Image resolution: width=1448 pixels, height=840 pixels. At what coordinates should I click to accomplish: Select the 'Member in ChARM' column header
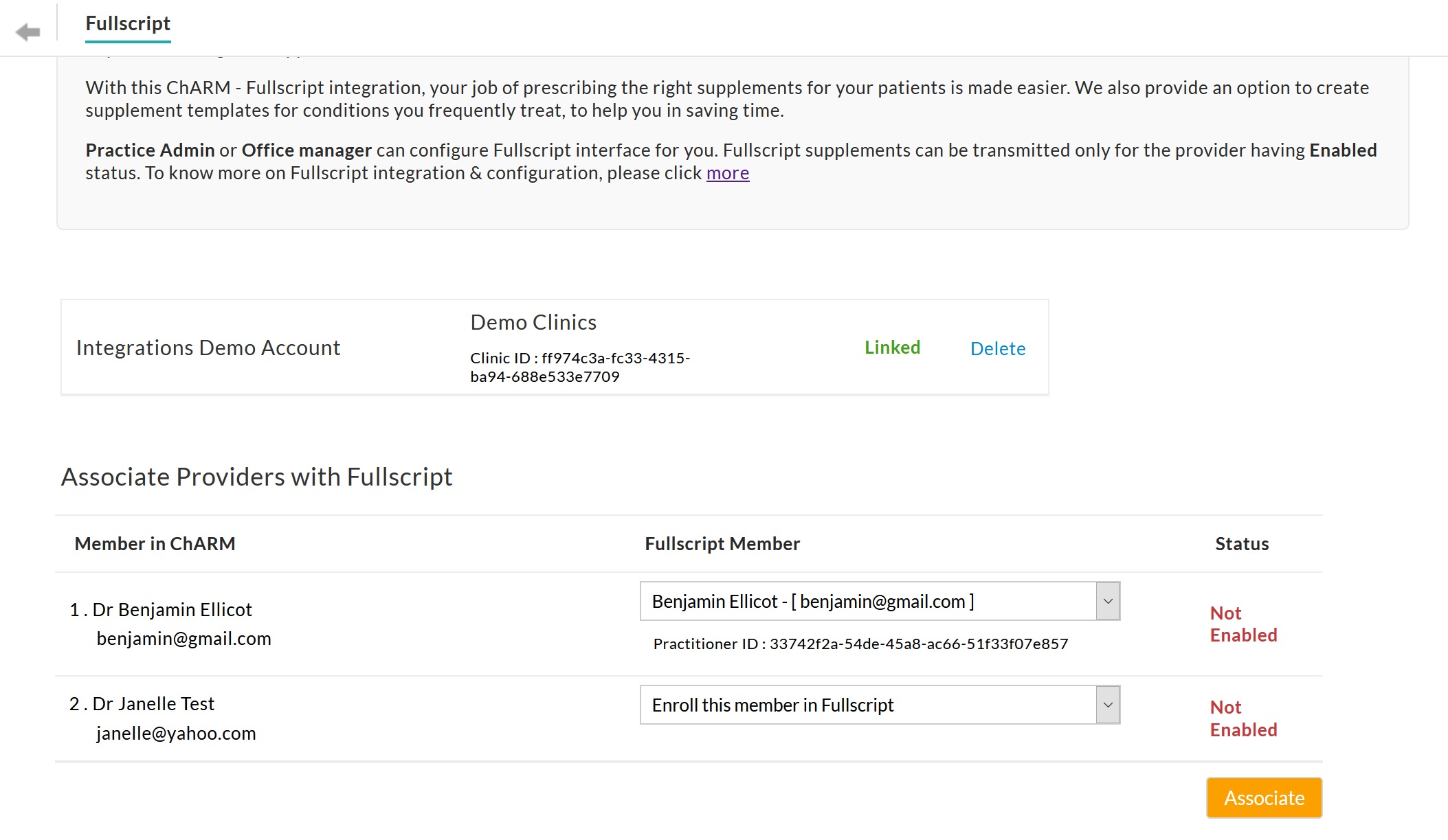[155, 543]
